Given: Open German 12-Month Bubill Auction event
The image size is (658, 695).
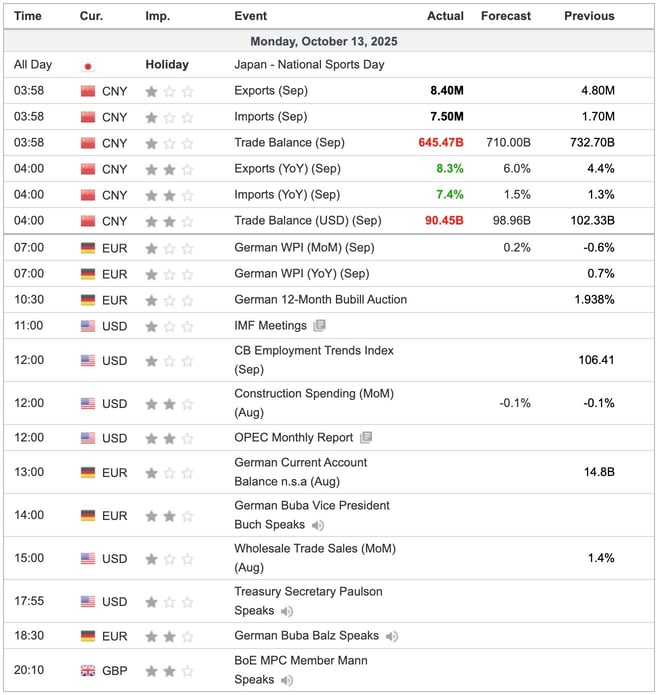Looking at the screenshot, I should (x=320, y=300).
